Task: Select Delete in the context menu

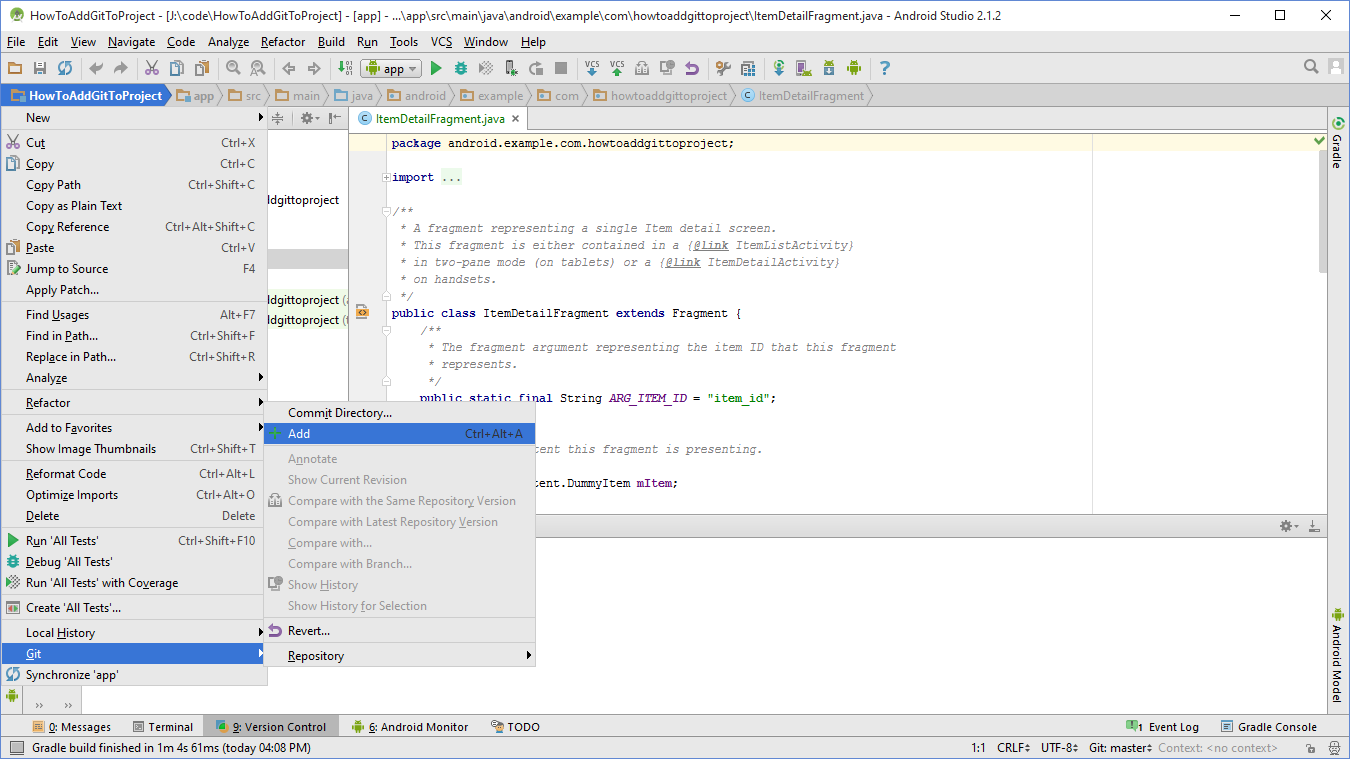Action: click(x=134, y=516)
